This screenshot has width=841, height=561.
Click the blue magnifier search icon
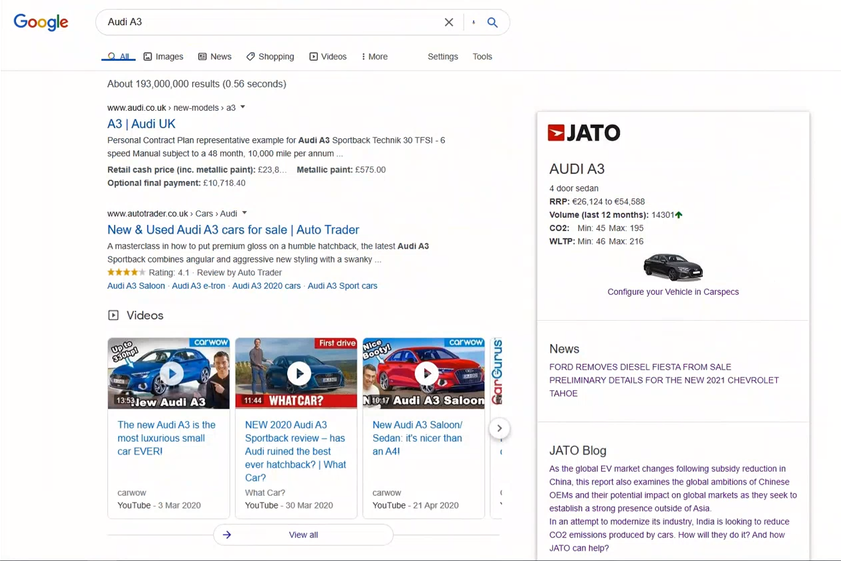pyautogui.click(x=492, y=22)
